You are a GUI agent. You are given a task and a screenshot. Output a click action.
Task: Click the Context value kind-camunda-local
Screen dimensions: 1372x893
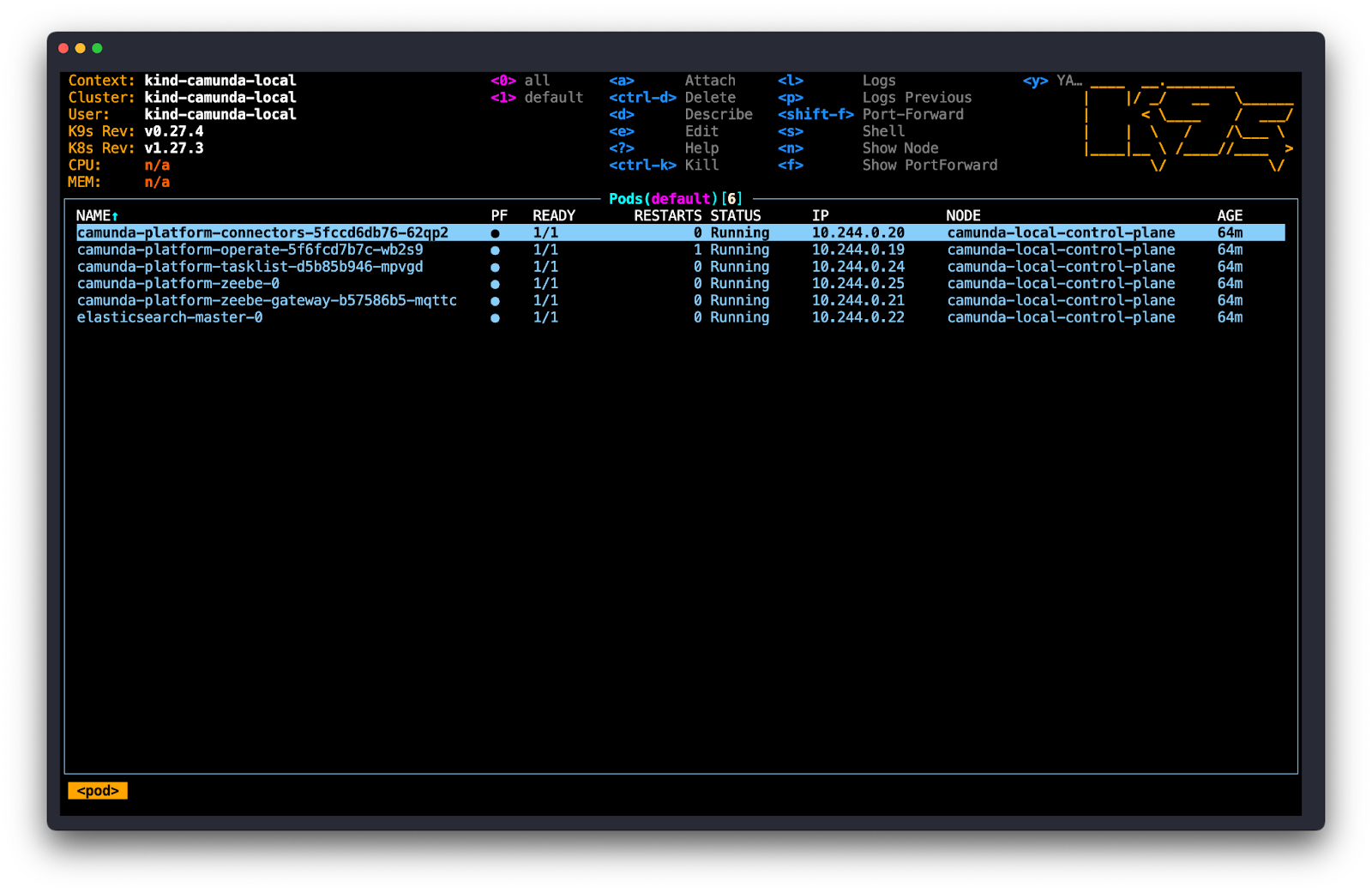(x=220, y=81)
